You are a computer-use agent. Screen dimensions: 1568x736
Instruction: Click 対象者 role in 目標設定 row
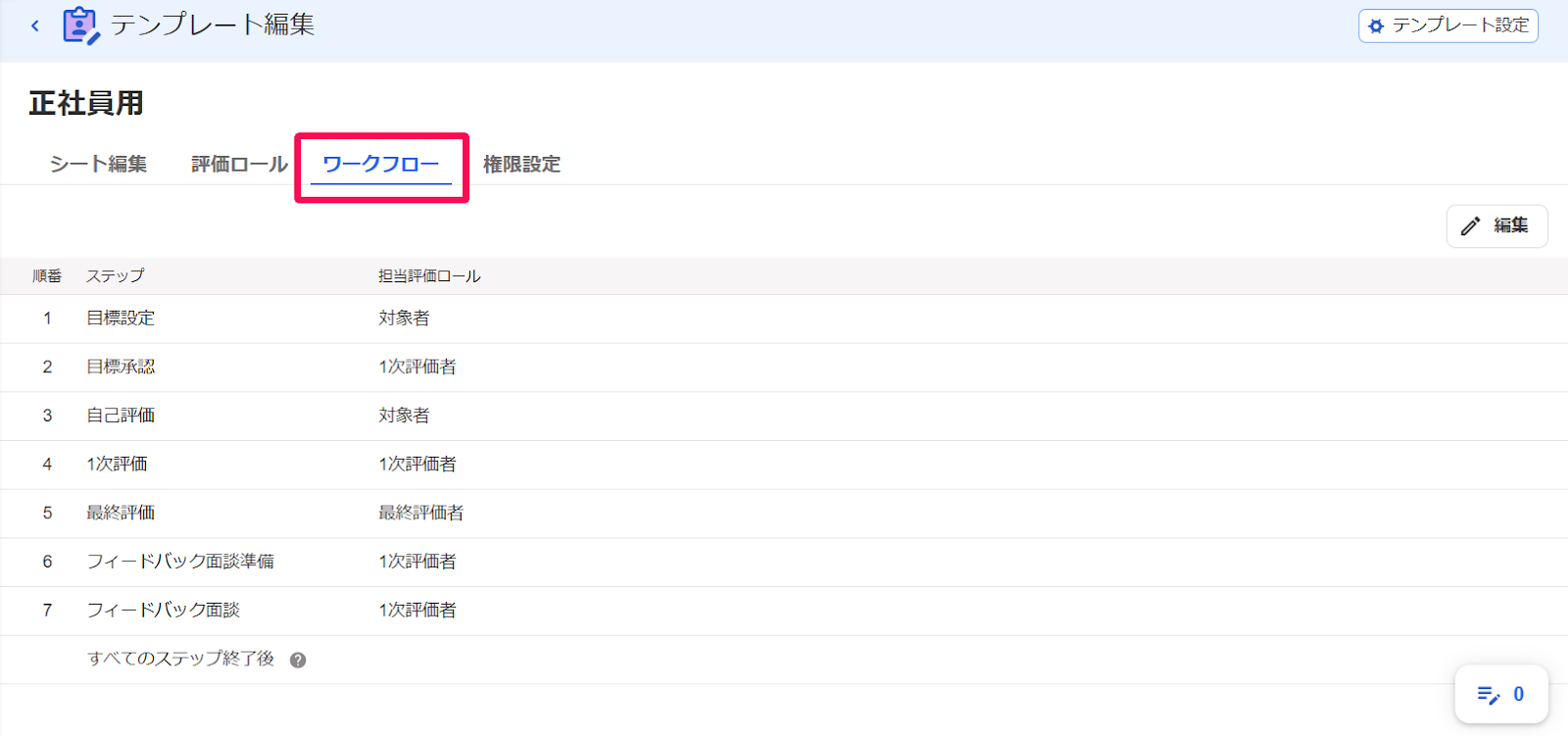point(404,319)
